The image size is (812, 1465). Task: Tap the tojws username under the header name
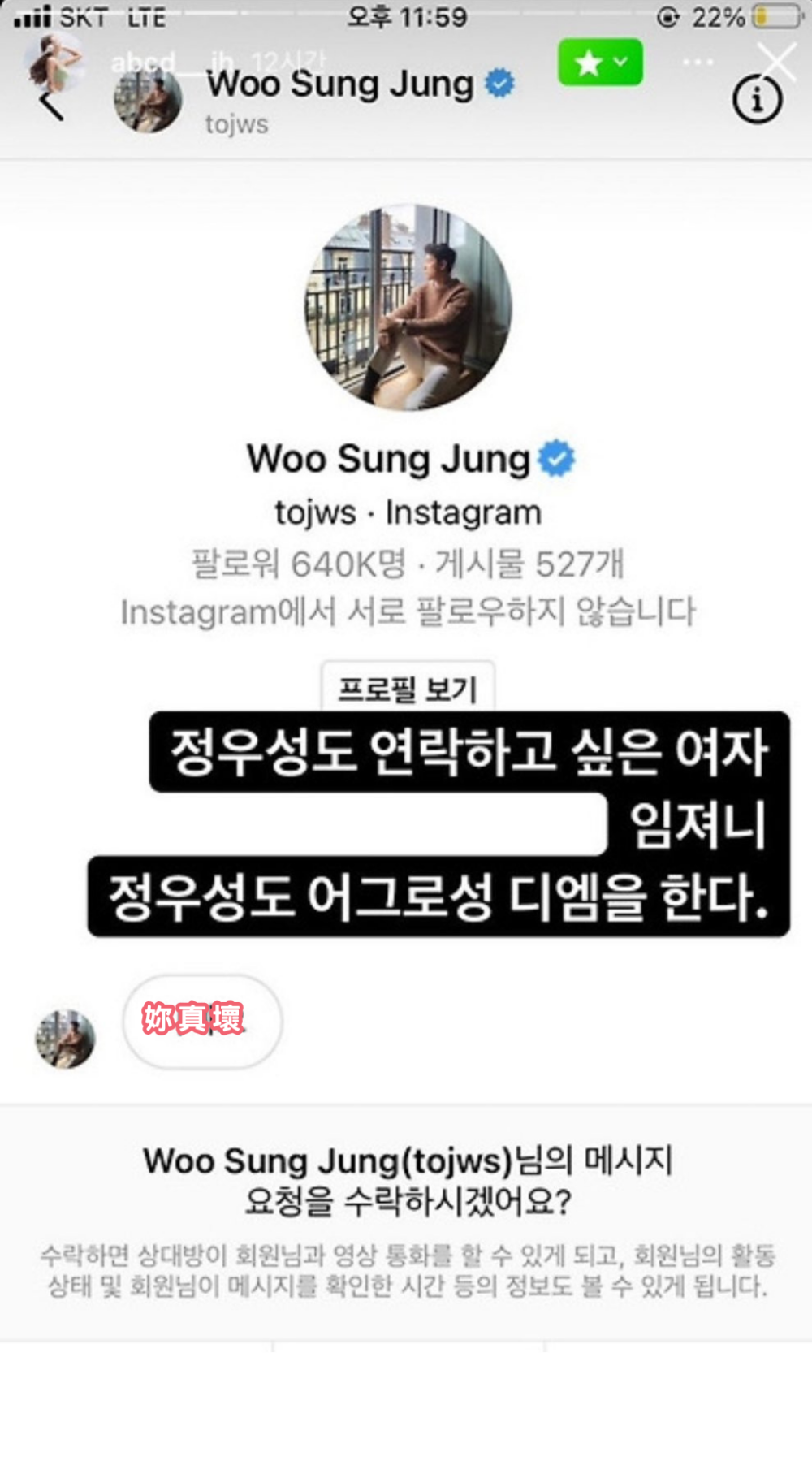click(x=236, y=124)
